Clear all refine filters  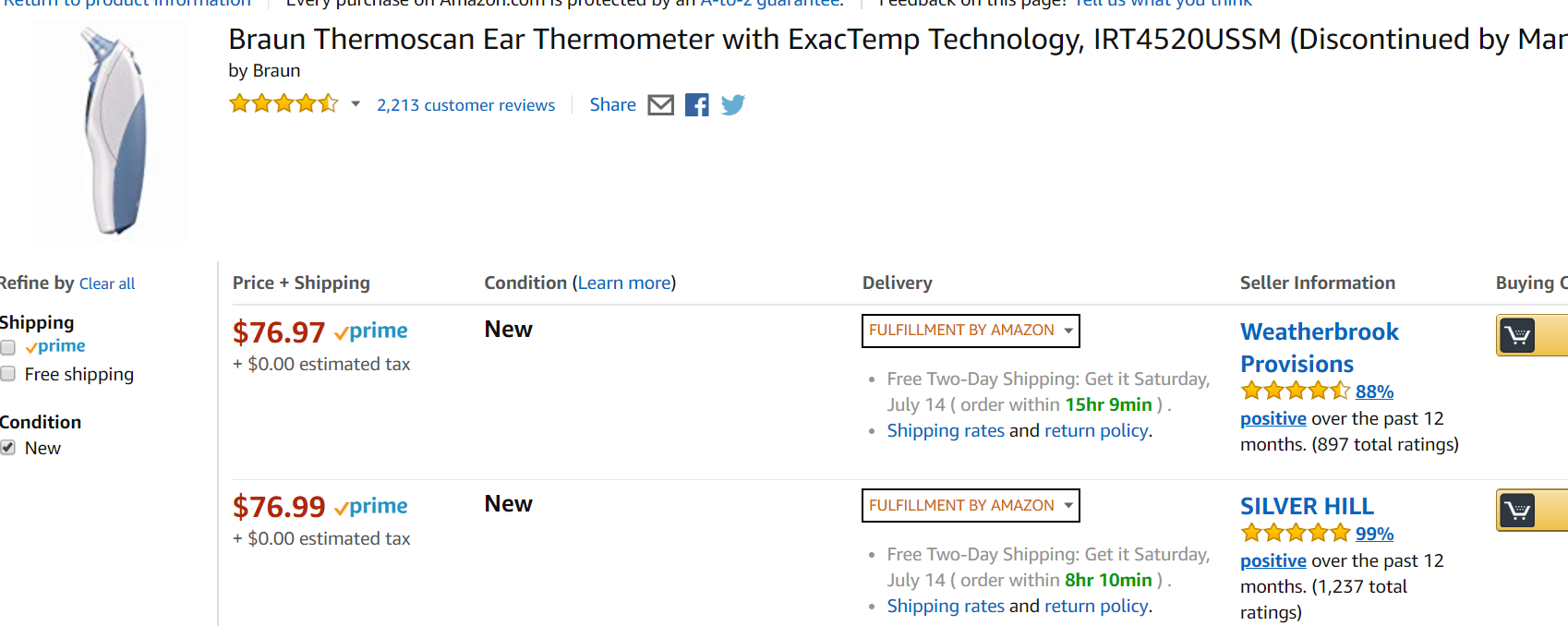107,284
